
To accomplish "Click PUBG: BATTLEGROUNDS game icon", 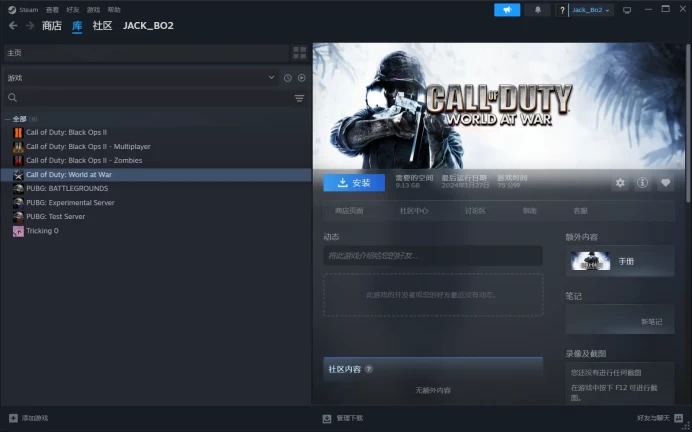I will point(18,188).
